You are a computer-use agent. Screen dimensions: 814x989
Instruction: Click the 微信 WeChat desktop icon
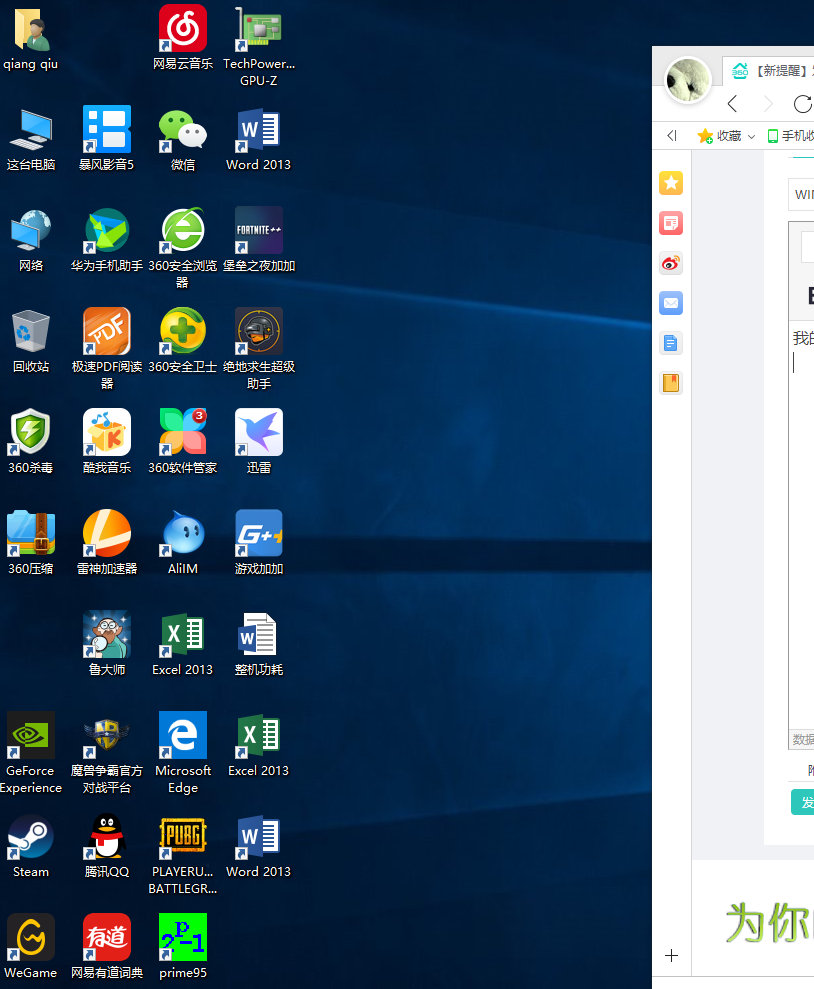tap(183, 131)
